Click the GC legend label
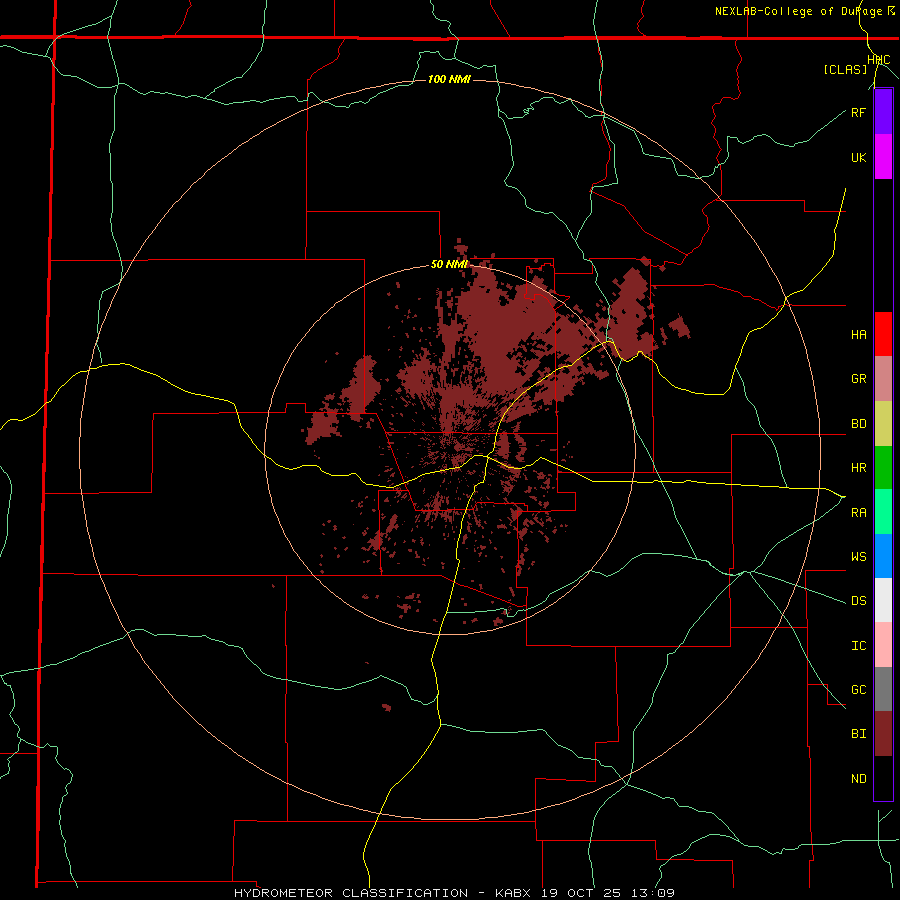Viewport: 900px width, 900px height. pyautogui.click(x=858, y=690)
